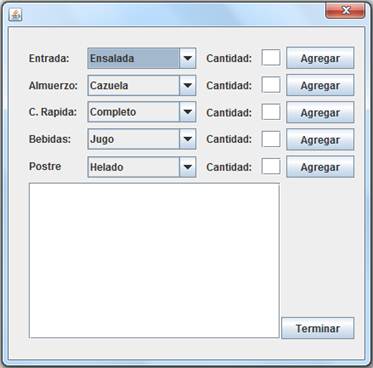Expand the Almuerzo combo box arrow
The width and height of the screenshot is (373, 368).
pos(188,85)
